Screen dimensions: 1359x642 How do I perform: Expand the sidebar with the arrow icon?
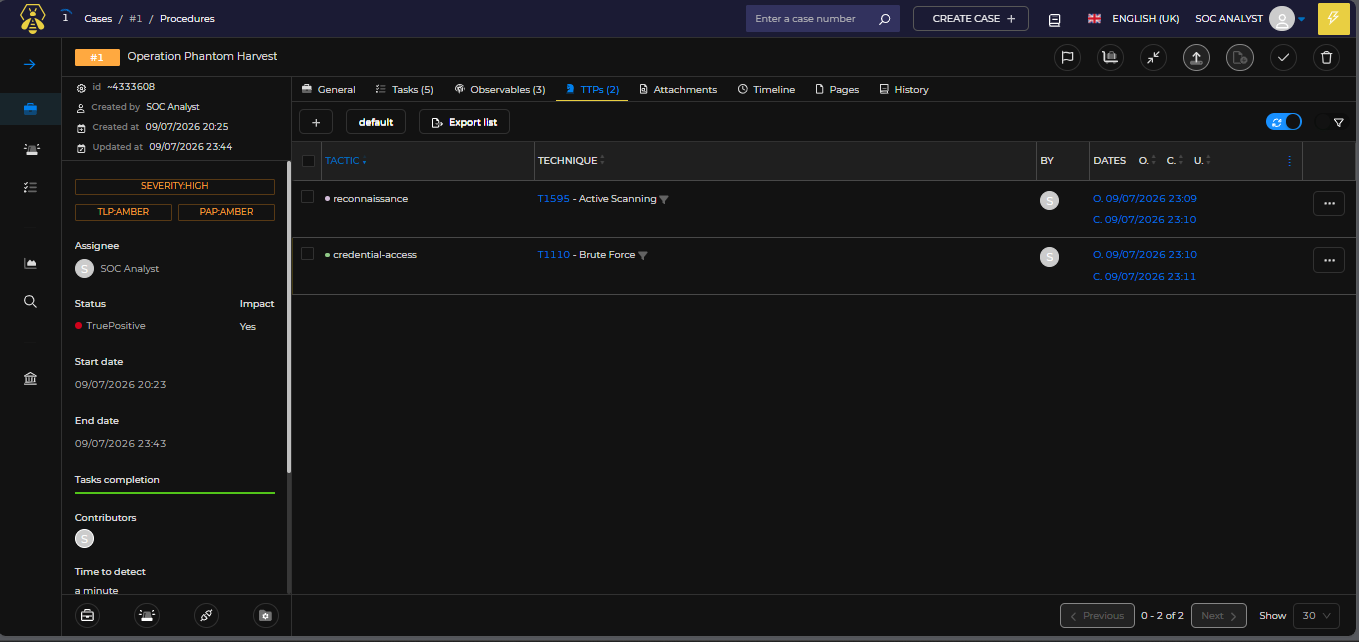coord(30,64)
